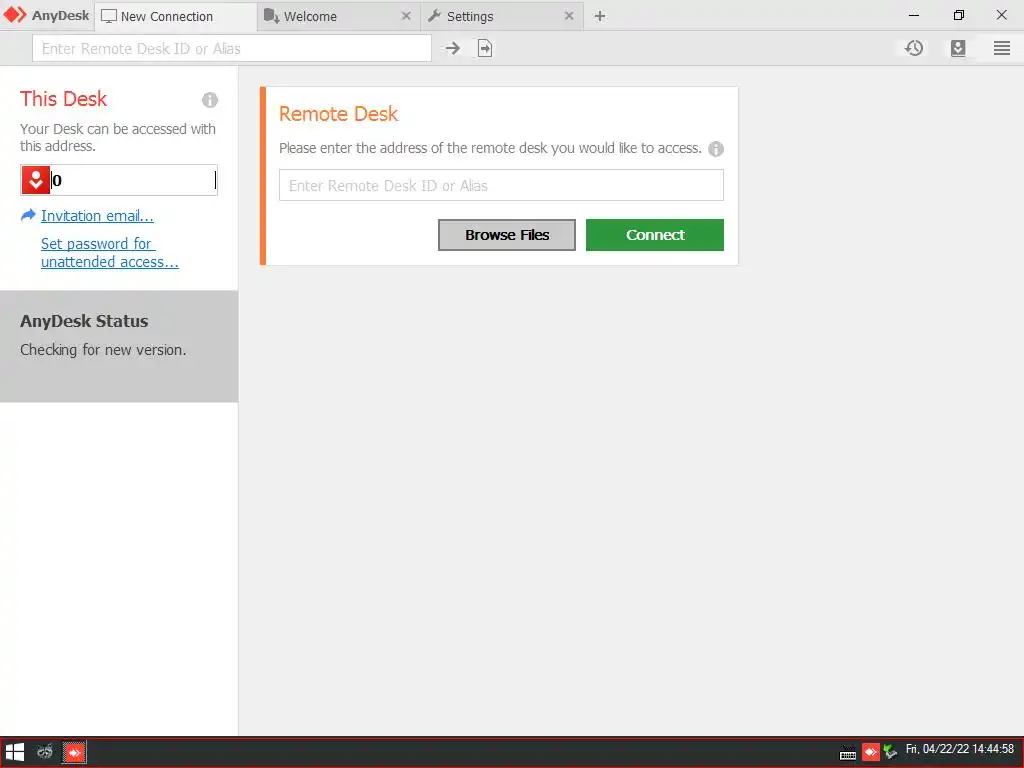The width and height of the screenshot is (1024, 768).
Task: Click the file transfer icon in toolbar
Action: tap(485, 48)
